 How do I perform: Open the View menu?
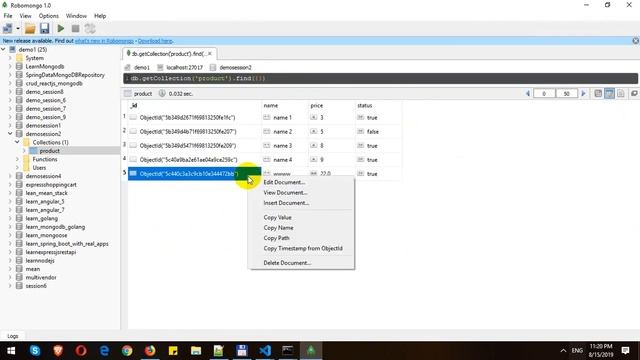[25, 16]
